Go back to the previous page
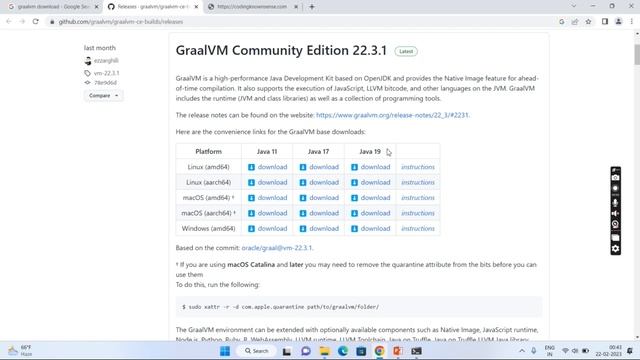The image size is (640, 360). (x=9, y=21)
